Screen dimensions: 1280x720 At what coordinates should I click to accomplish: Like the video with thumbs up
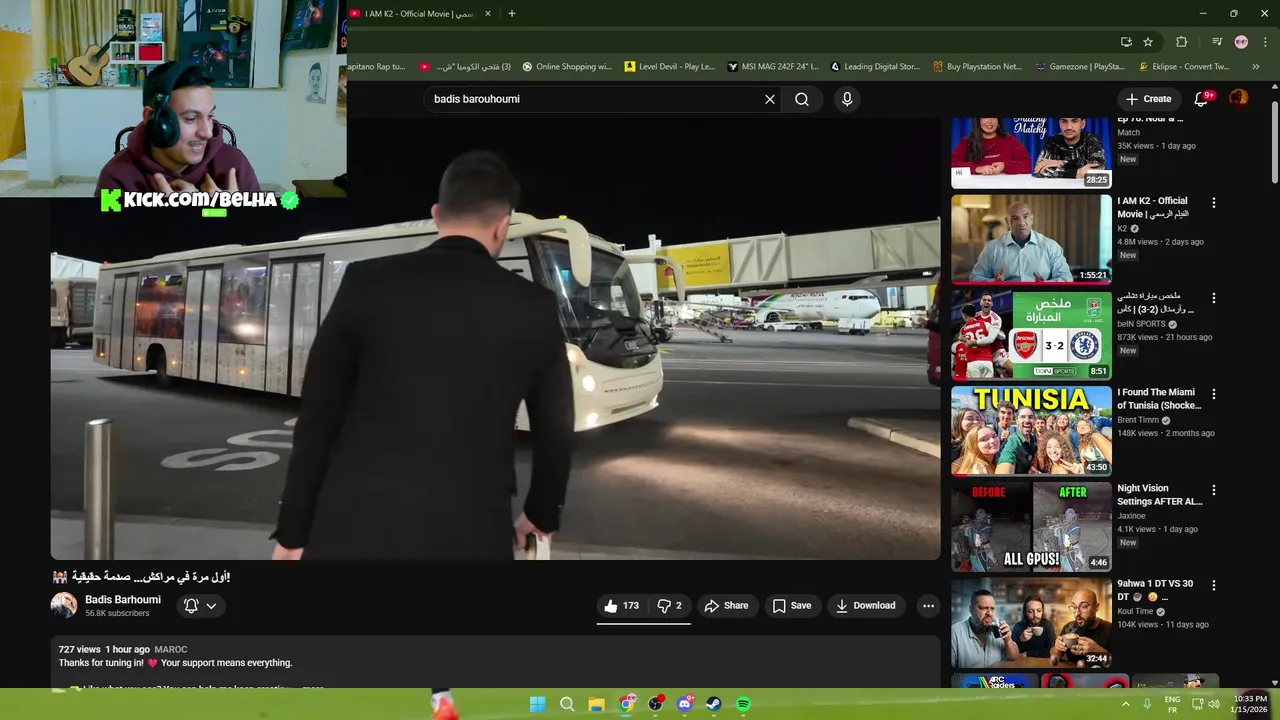coord(621,606)
